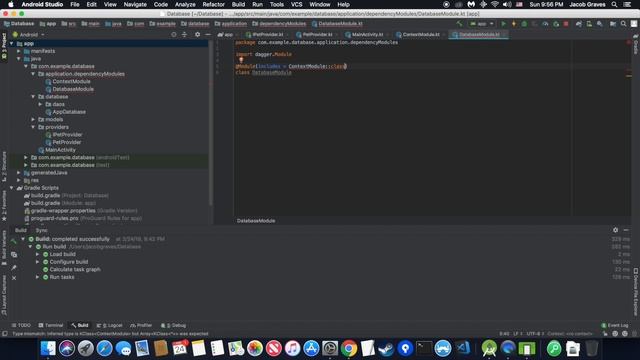Click the locate-file target icon in Project panel
640x360 pixels.
pos(174,35)
